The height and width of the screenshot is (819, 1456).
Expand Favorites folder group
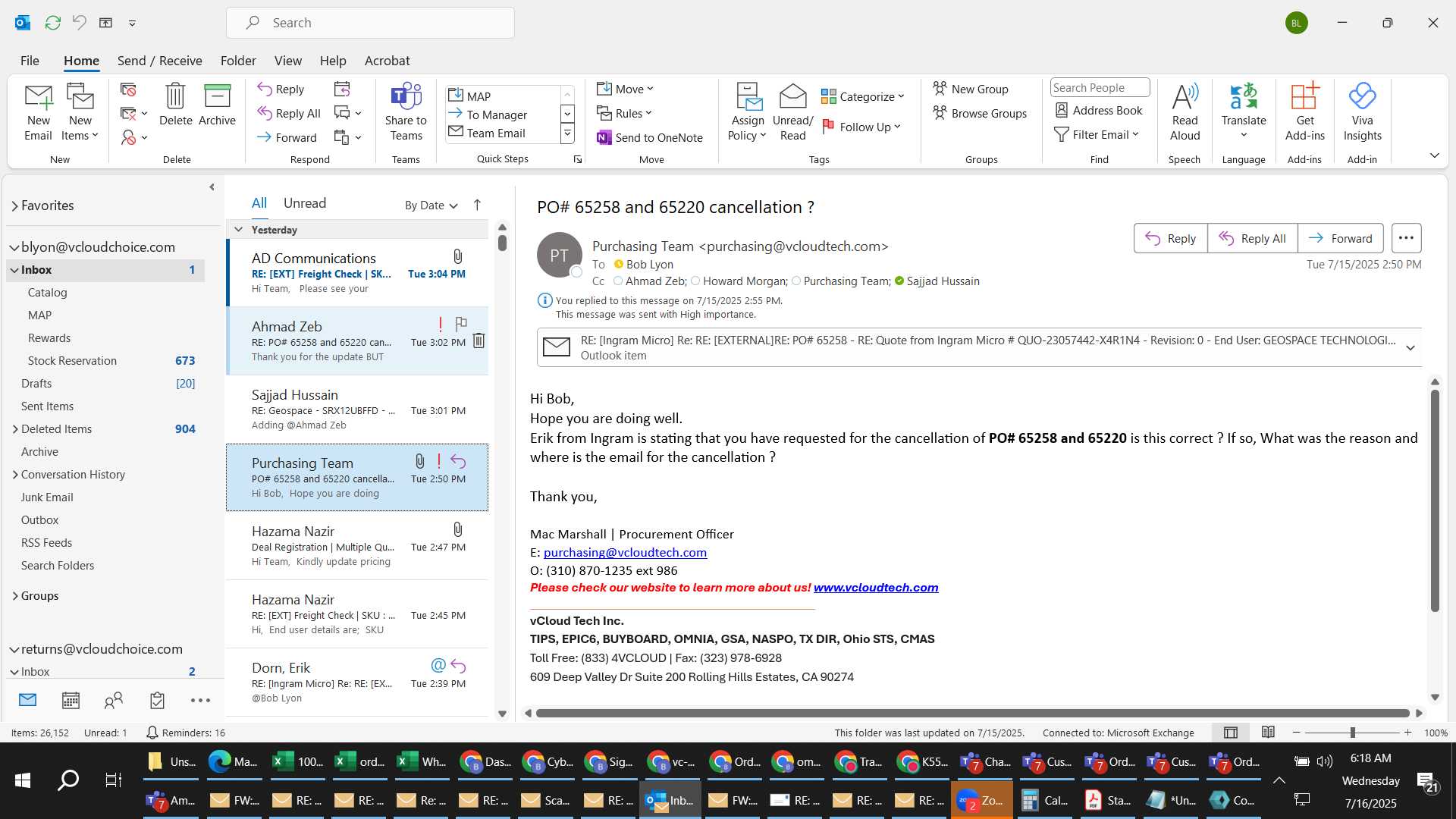[14, 206]
